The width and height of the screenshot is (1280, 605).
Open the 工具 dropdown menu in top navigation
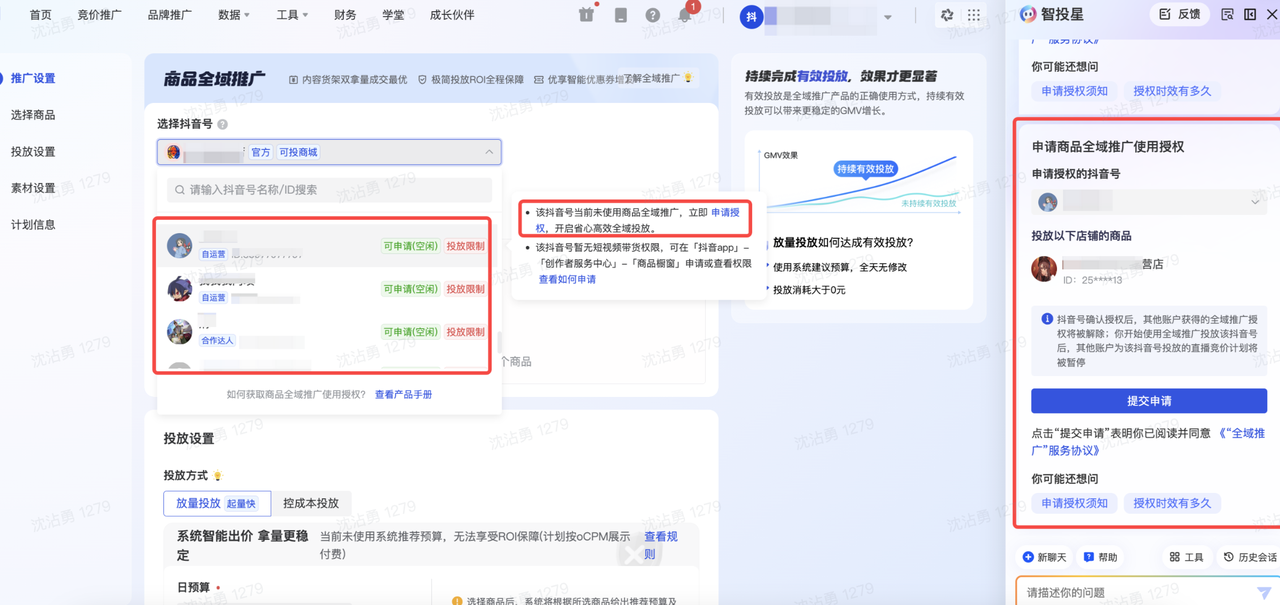coord(292,15)
